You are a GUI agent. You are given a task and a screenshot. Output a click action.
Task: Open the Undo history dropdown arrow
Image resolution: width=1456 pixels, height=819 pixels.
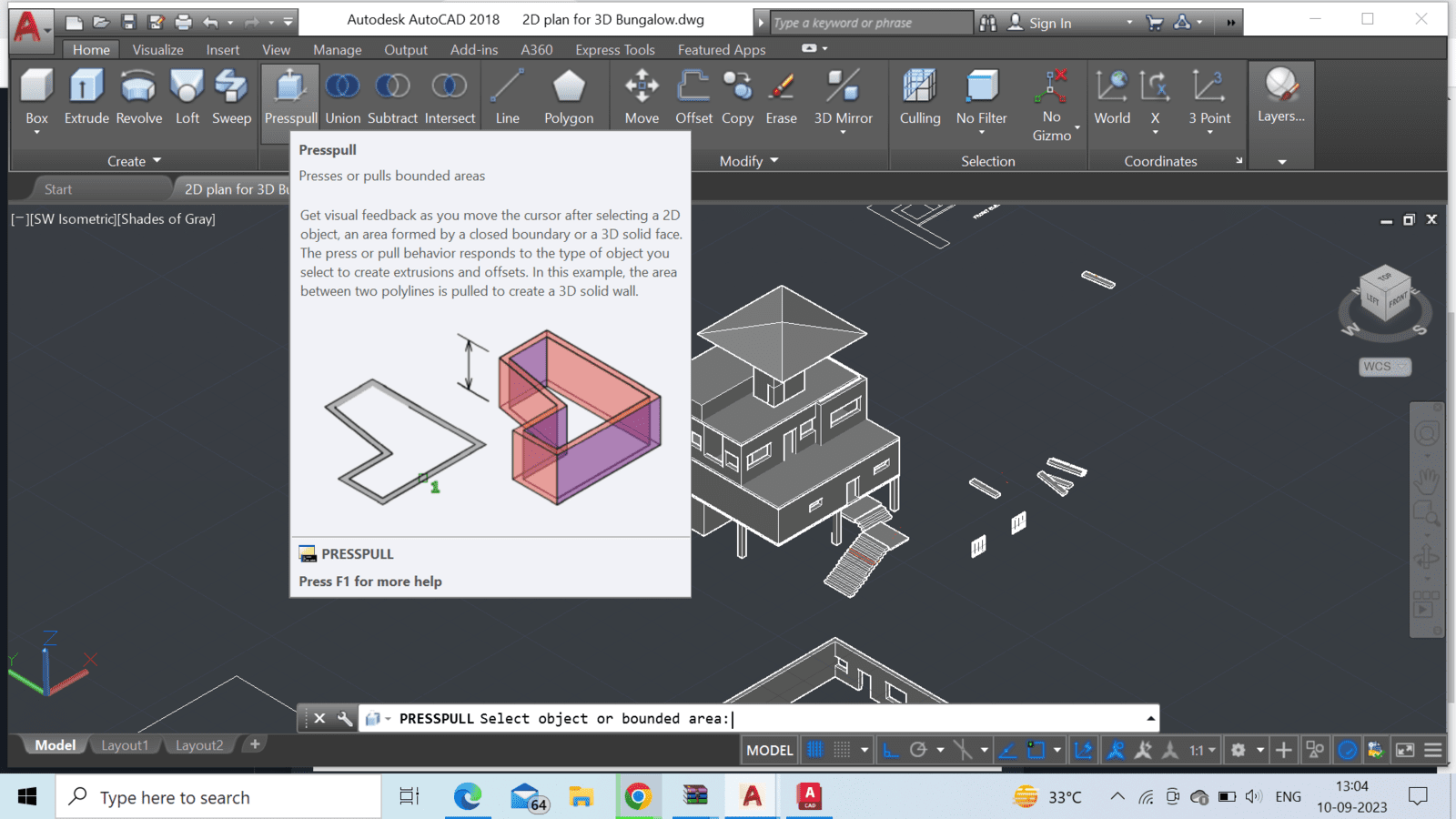point(230,23)
